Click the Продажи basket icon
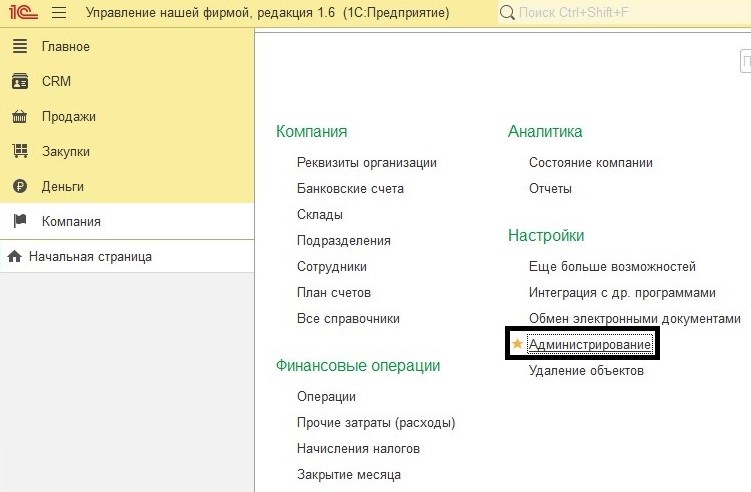The image size is (751, 492). click(x=19, y=117)
